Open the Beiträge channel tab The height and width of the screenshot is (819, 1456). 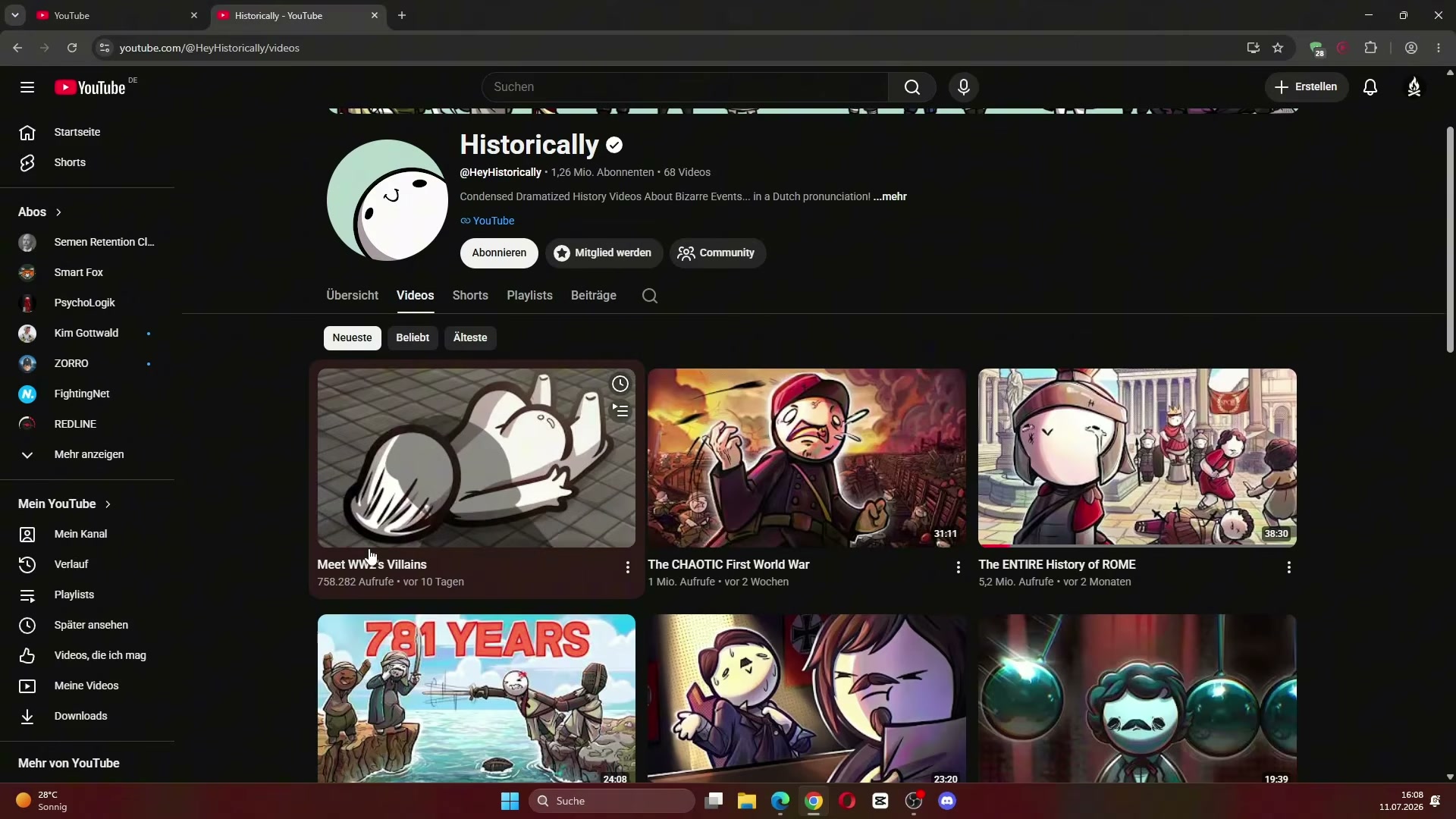click(x=594, y=296)
